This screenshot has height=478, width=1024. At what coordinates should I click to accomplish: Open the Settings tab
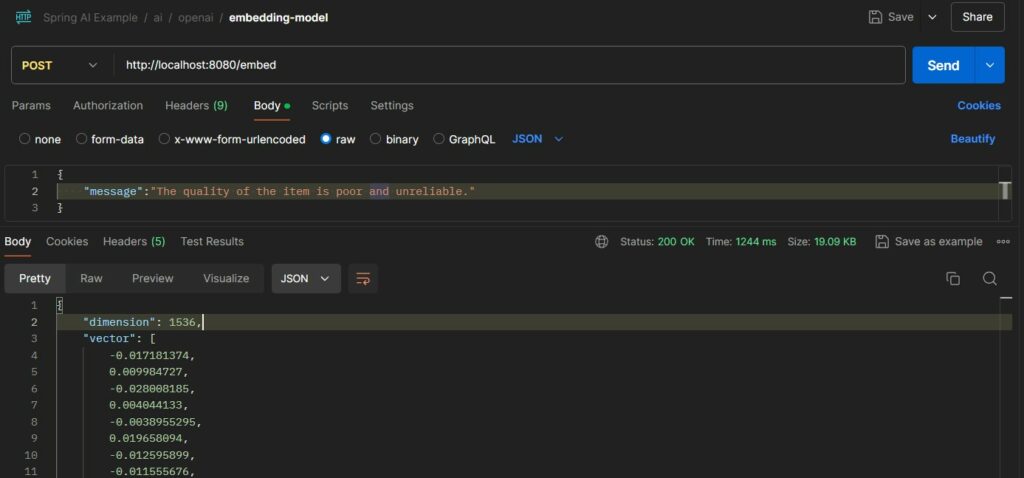pyautogui.click(x=392, y=105)
